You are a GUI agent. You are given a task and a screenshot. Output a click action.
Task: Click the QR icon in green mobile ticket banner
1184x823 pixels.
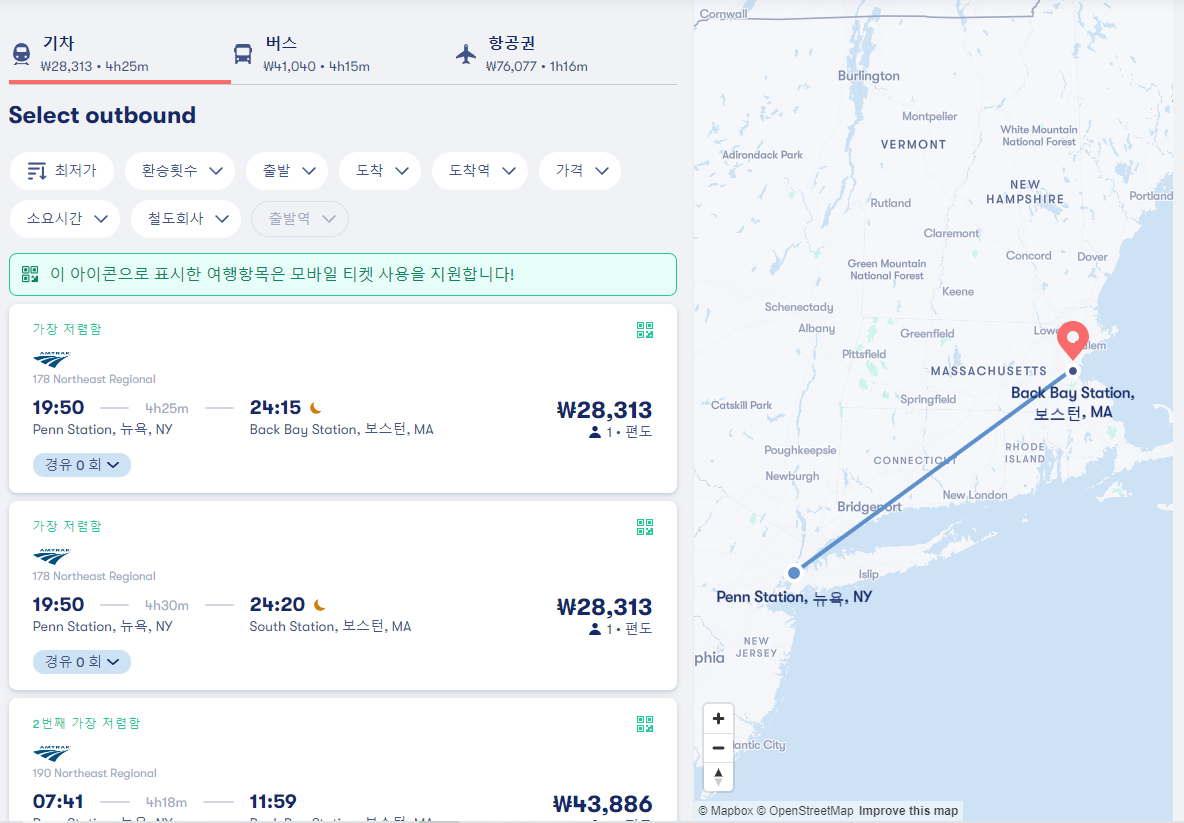pos(30,274)
